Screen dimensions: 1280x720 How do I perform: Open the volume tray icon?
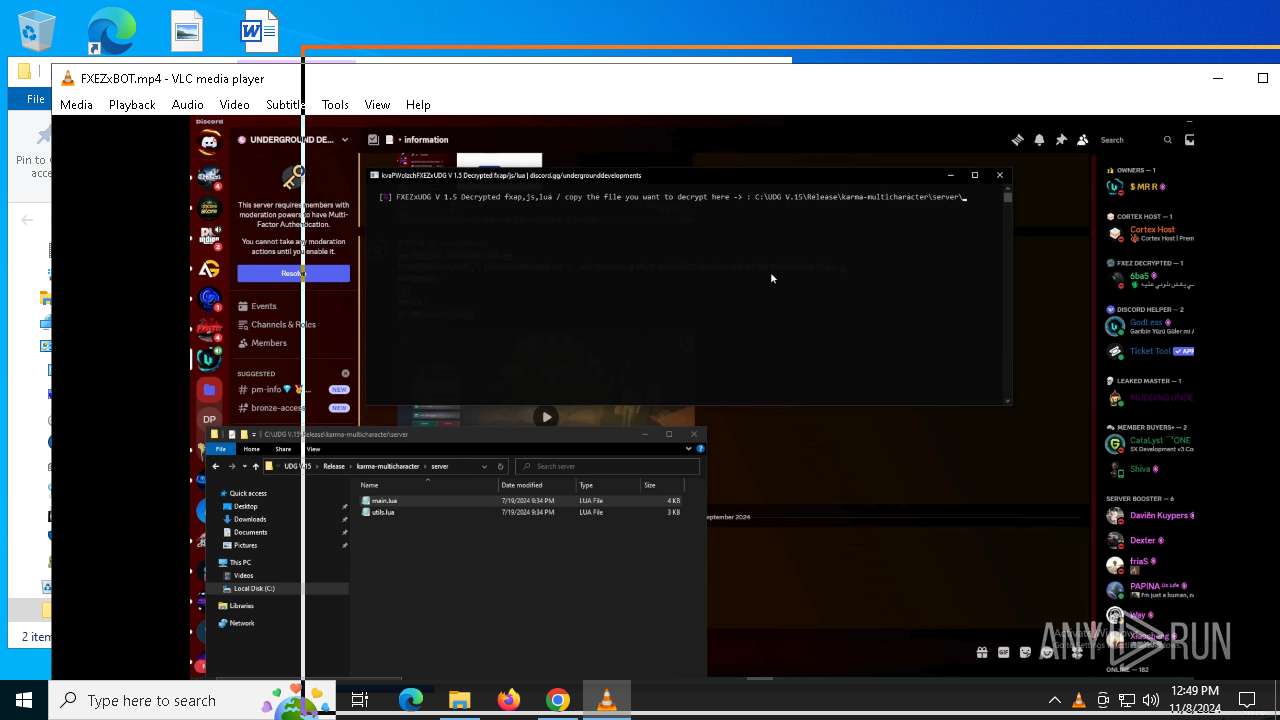1151,700
